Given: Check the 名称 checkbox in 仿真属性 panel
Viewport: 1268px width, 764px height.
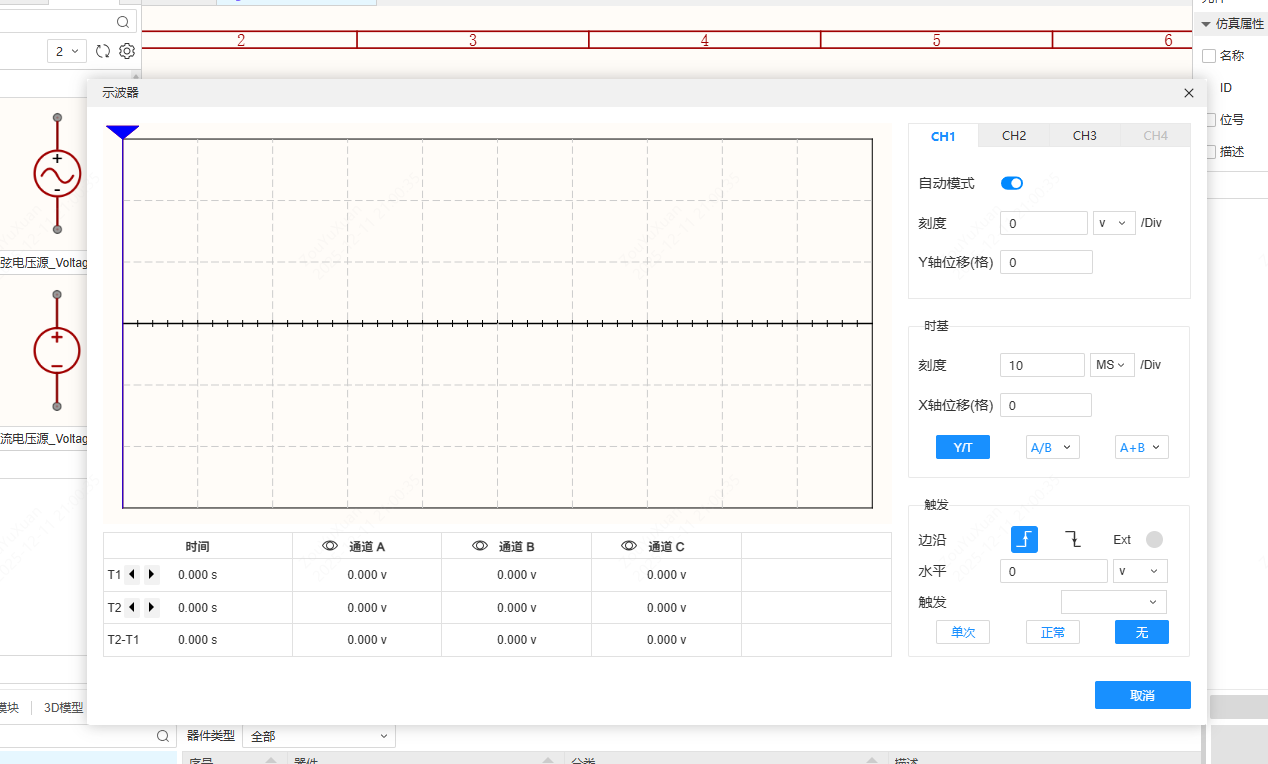Looking at the screenshot, I should coord(1207,55).
